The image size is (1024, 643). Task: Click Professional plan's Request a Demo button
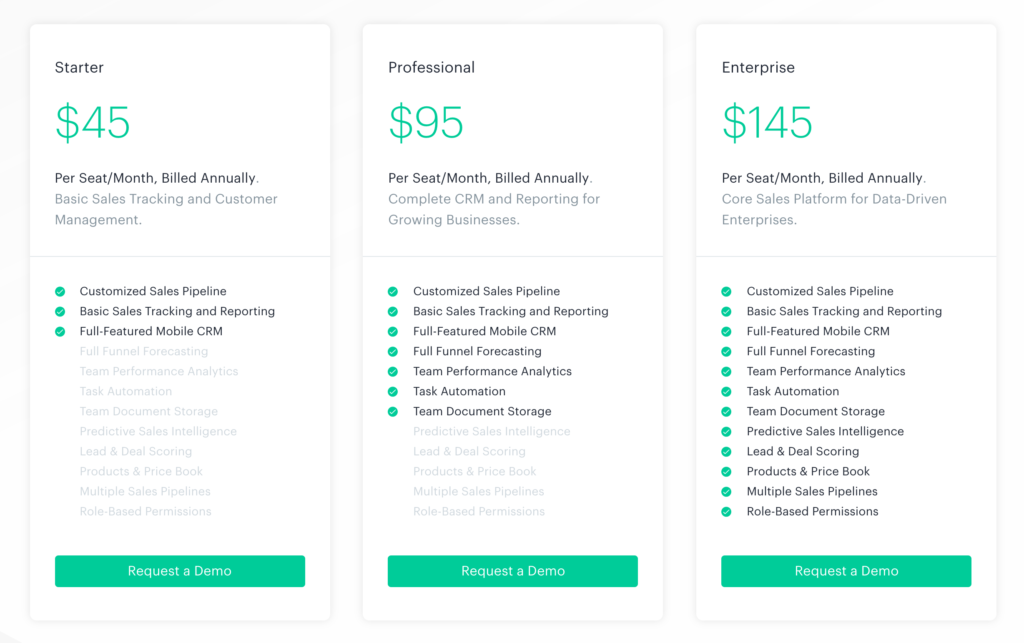[x=513, y=571]
